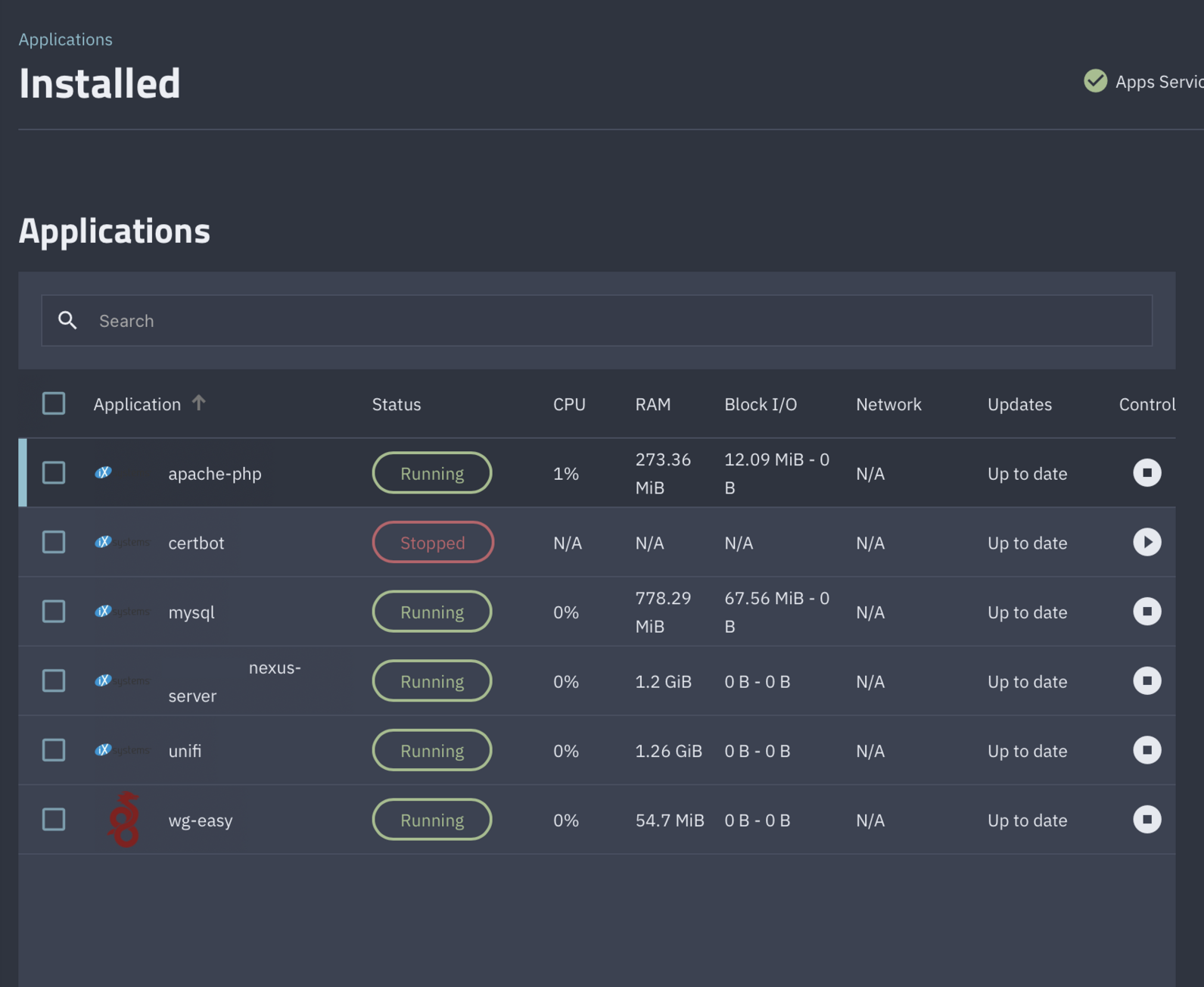Toggle the select-all applications checkbox

point(54,403)
